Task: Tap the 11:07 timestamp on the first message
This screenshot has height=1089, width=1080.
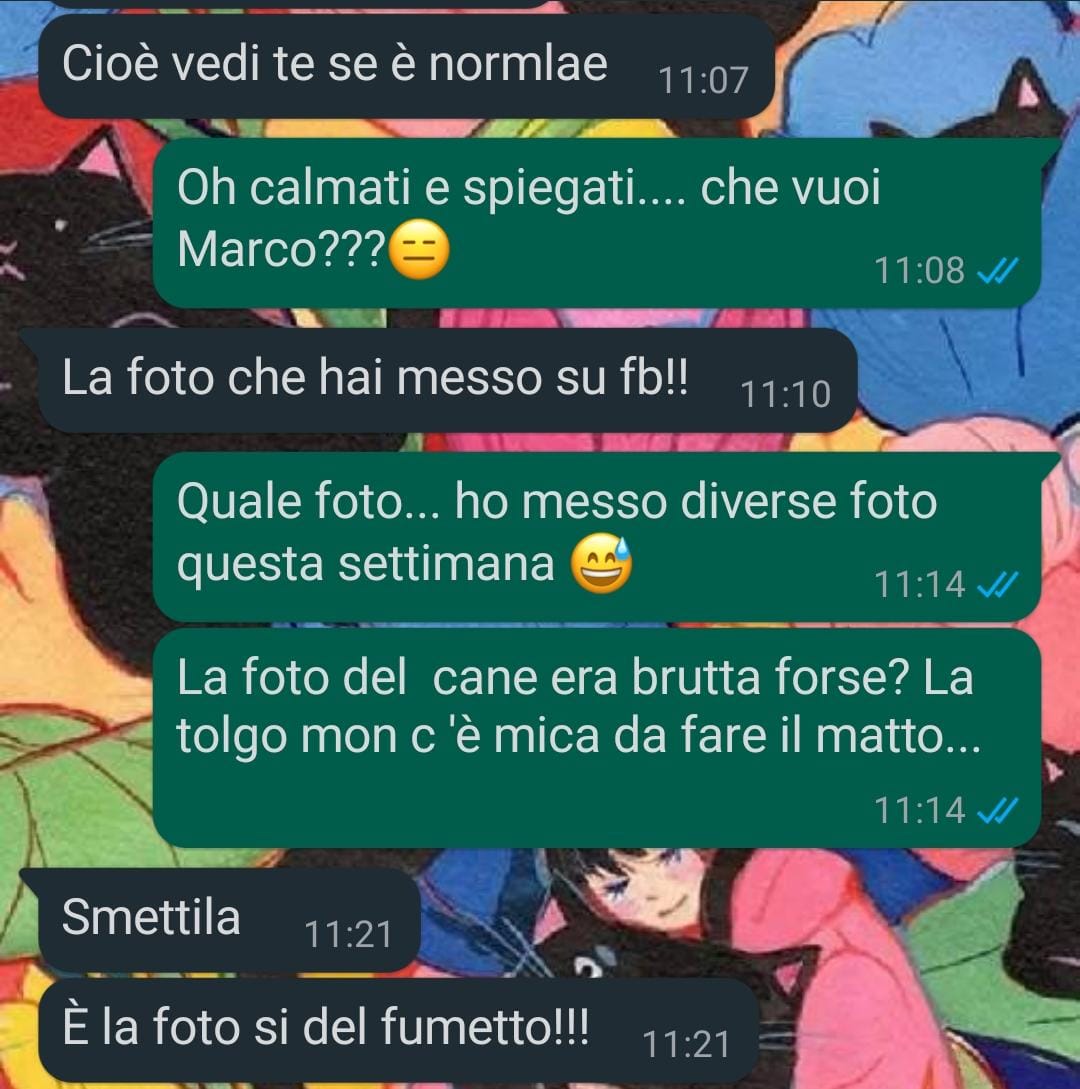Action: [x=703, y=81]
